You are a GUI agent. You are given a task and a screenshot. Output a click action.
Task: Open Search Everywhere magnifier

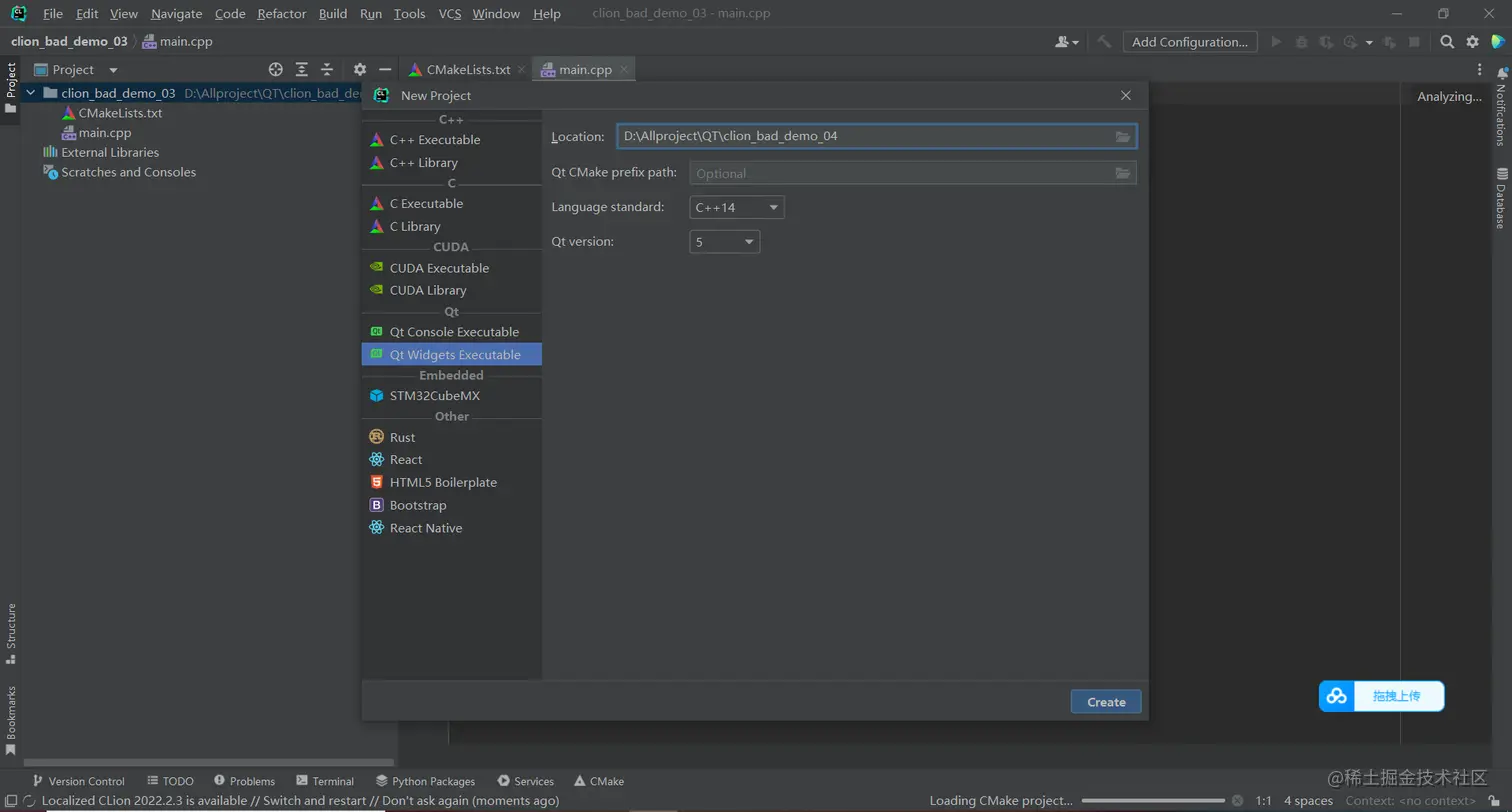pos(1447,42)
